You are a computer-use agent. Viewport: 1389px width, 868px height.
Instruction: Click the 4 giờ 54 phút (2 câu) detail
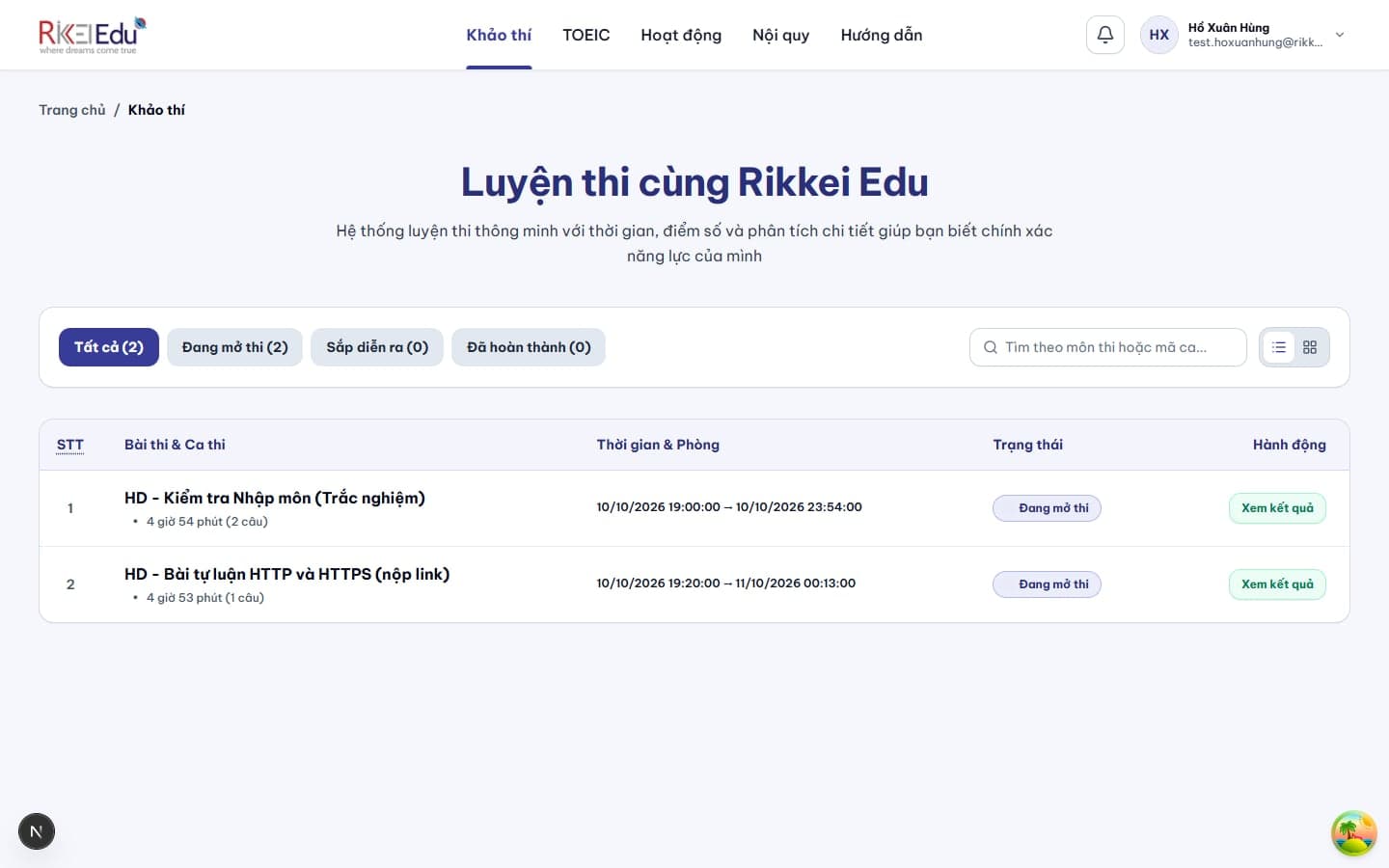click(207, 522)
